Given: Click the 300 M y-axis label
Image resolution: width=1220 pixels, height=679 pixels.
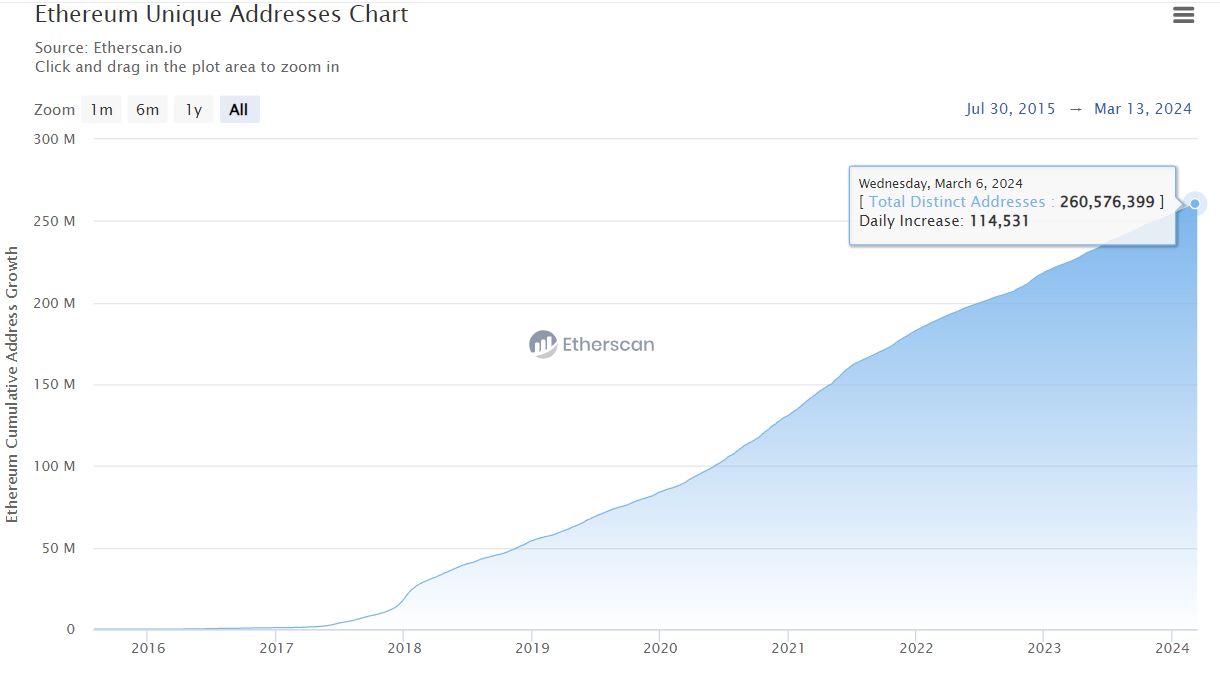Looking at the screenshot, I should click(55, 139).
